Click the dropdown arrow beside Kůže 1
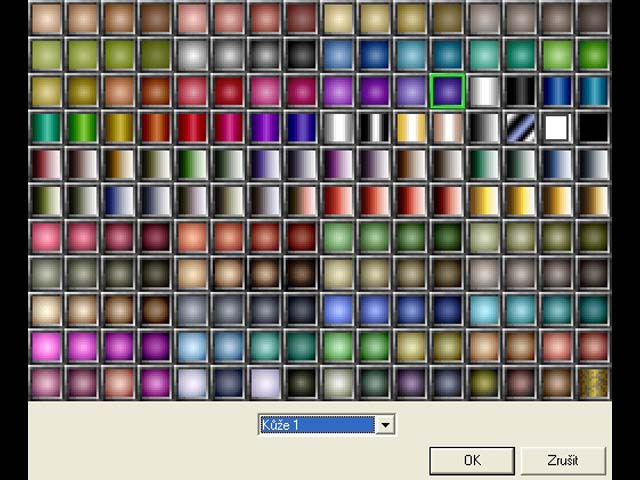 385,425
